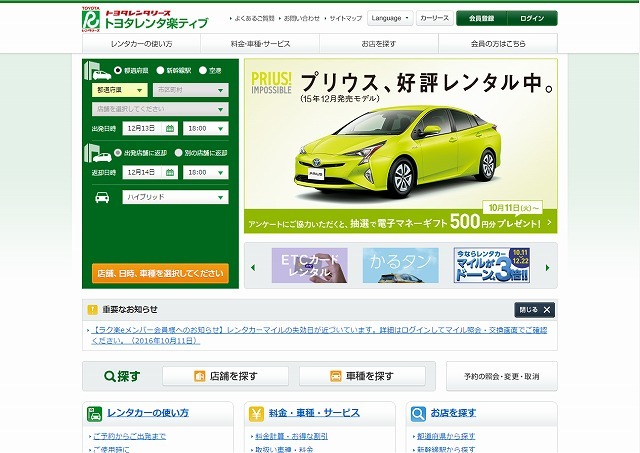Close the notice with 閉じる button
Viewport: 640px width, 453px height.
coord(534,310)
